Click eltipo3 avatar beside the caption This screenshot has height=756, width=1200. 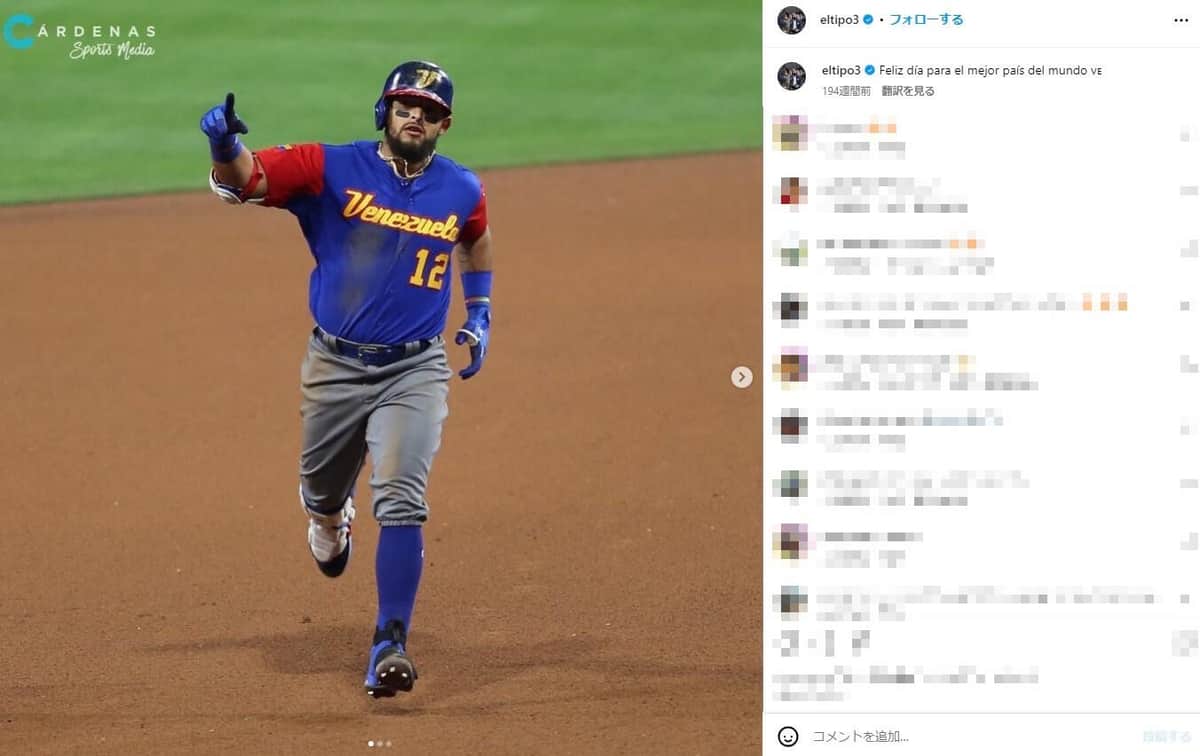click(792, 76)
